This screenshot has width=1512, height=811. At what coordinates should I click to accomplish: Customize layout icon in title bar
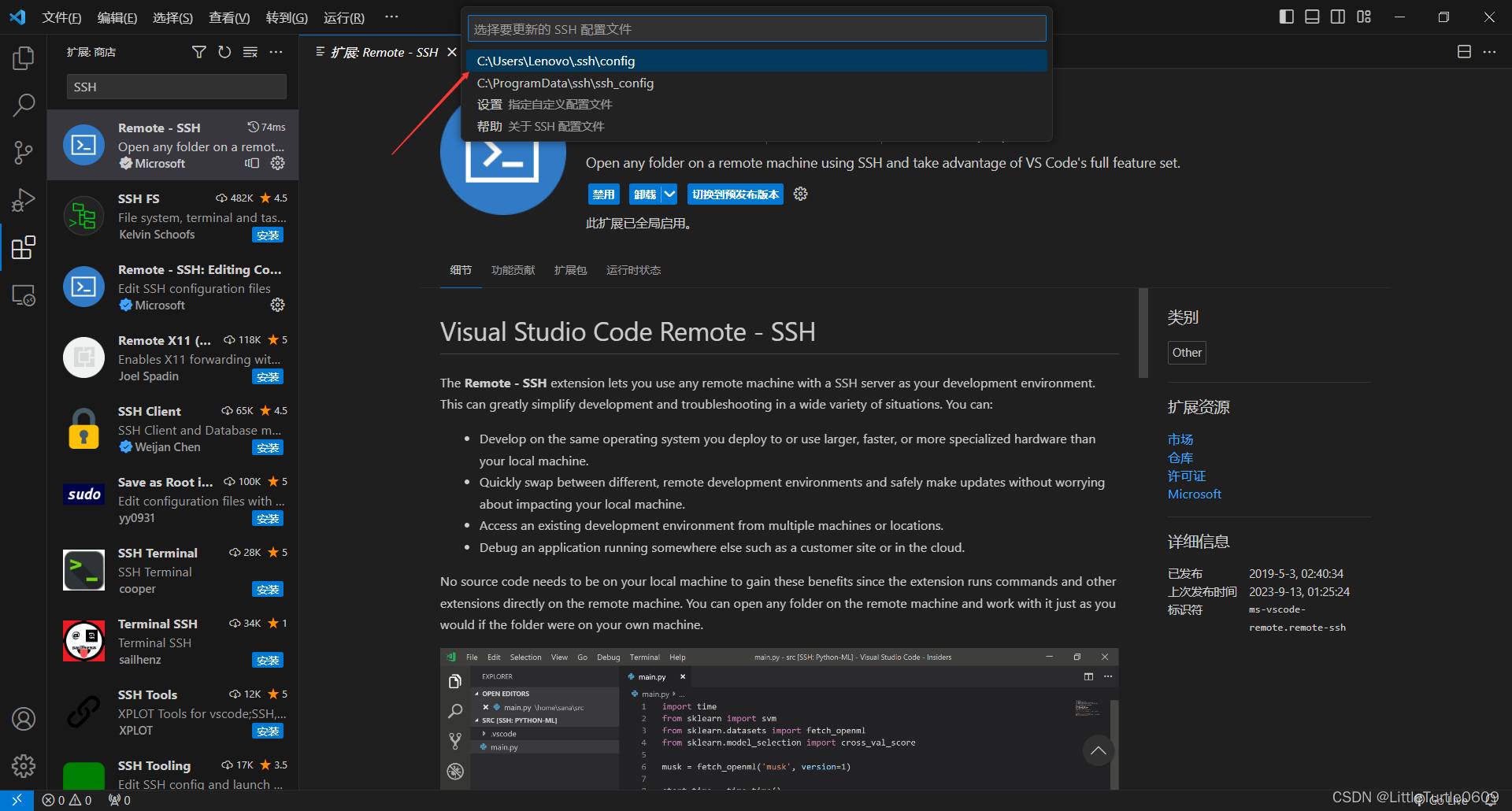1364,17
